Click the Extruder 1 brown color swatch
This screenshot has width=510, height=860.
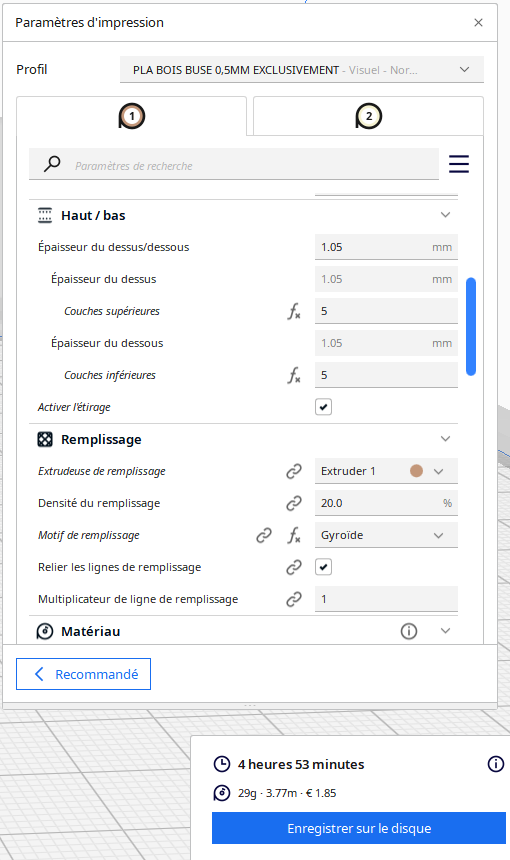tap(416, 471)
